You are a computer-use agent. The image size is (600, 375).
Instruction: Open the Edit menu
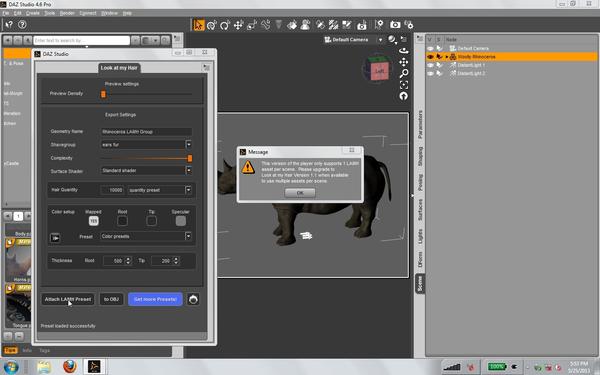point(18,13)
